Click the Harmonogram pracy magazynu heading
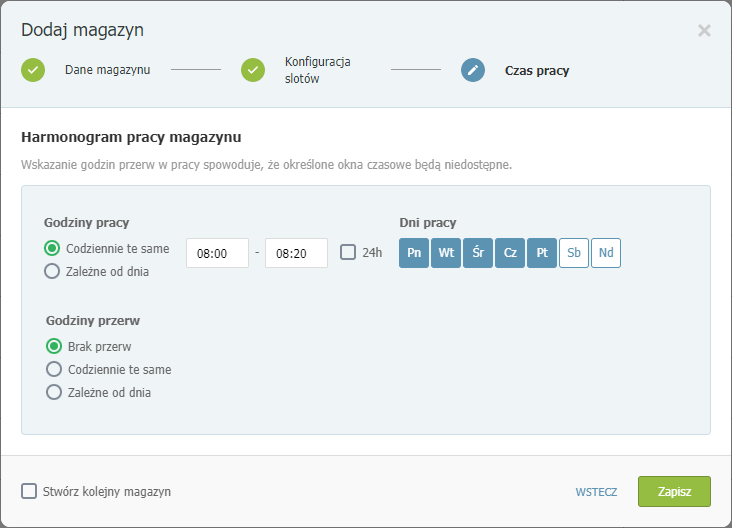The image size is (732, 528). pyautogui.click(x=131, y=137)
